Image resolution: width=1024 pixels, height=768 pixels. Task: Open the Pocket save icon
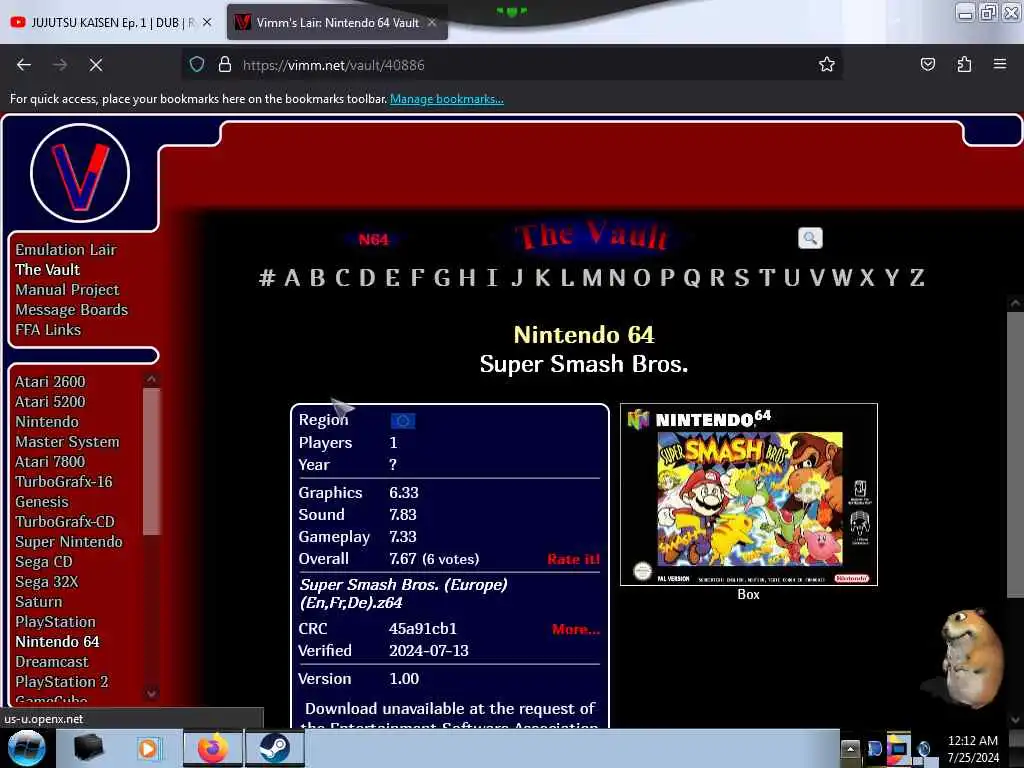pos(927,64)
